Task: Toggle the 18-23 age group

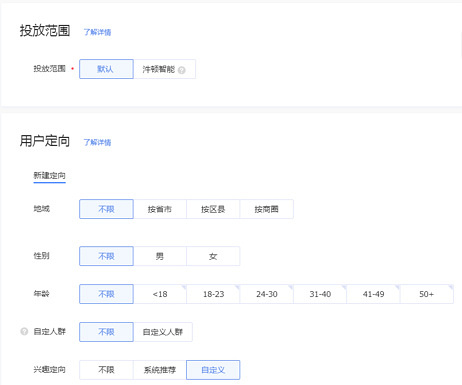Action: click(x=213, y=294)
